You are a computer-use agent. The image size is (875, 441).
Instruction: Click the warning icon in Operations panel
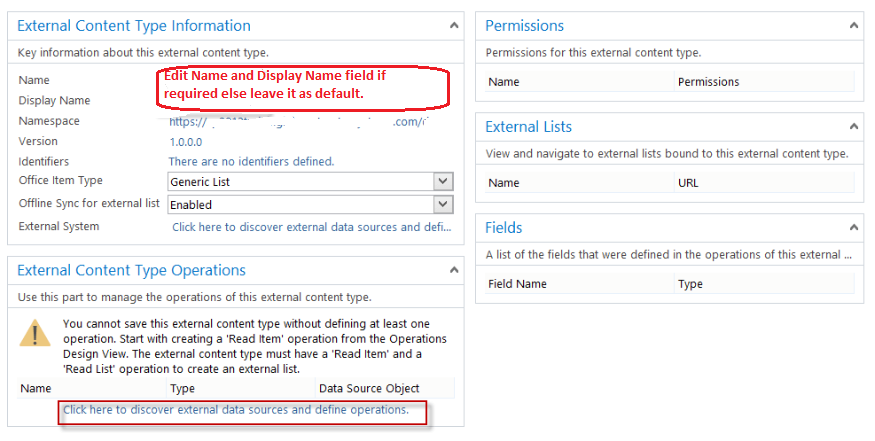coord(37,335)
